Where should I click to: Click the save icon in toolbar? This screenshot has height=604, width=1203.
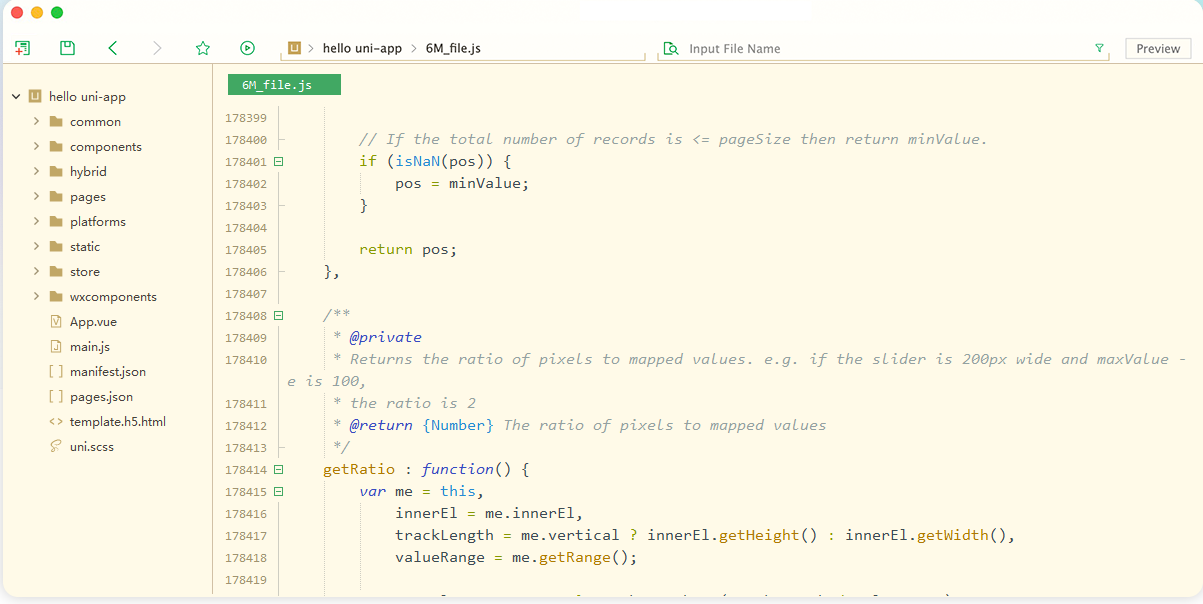67,48
